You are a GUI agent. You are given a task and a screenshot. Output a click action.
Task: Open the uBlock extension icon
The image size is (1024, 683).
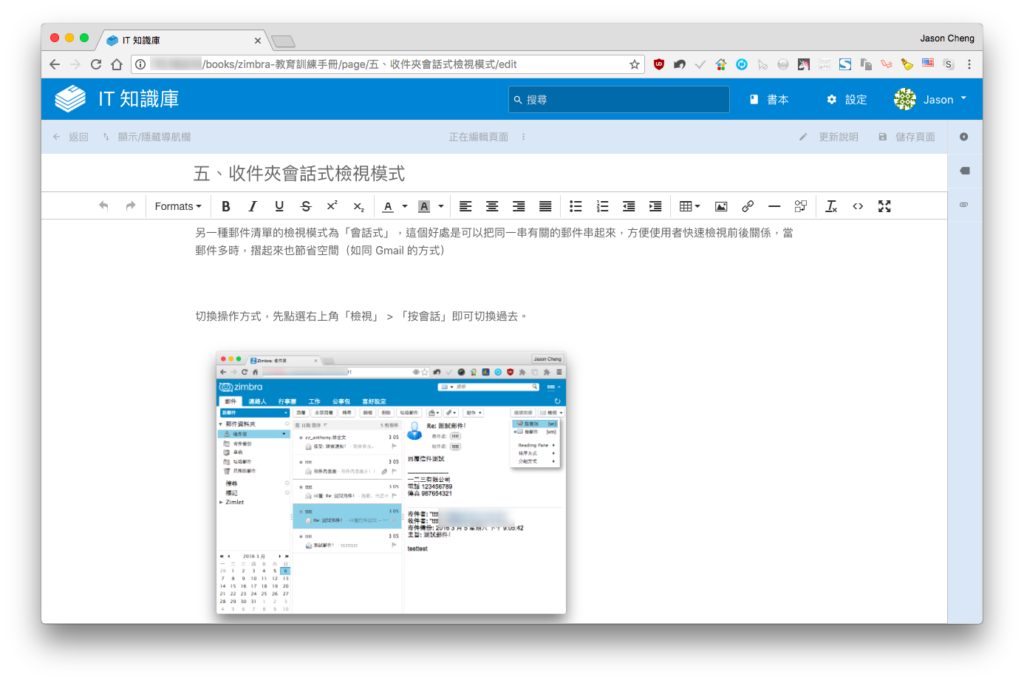pos(658,64)
